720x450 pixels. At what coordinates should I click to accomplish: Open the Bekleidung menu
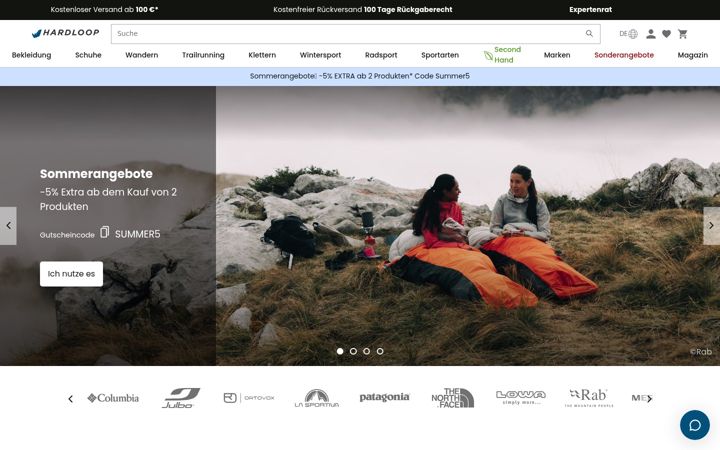(x=31, y=55)
